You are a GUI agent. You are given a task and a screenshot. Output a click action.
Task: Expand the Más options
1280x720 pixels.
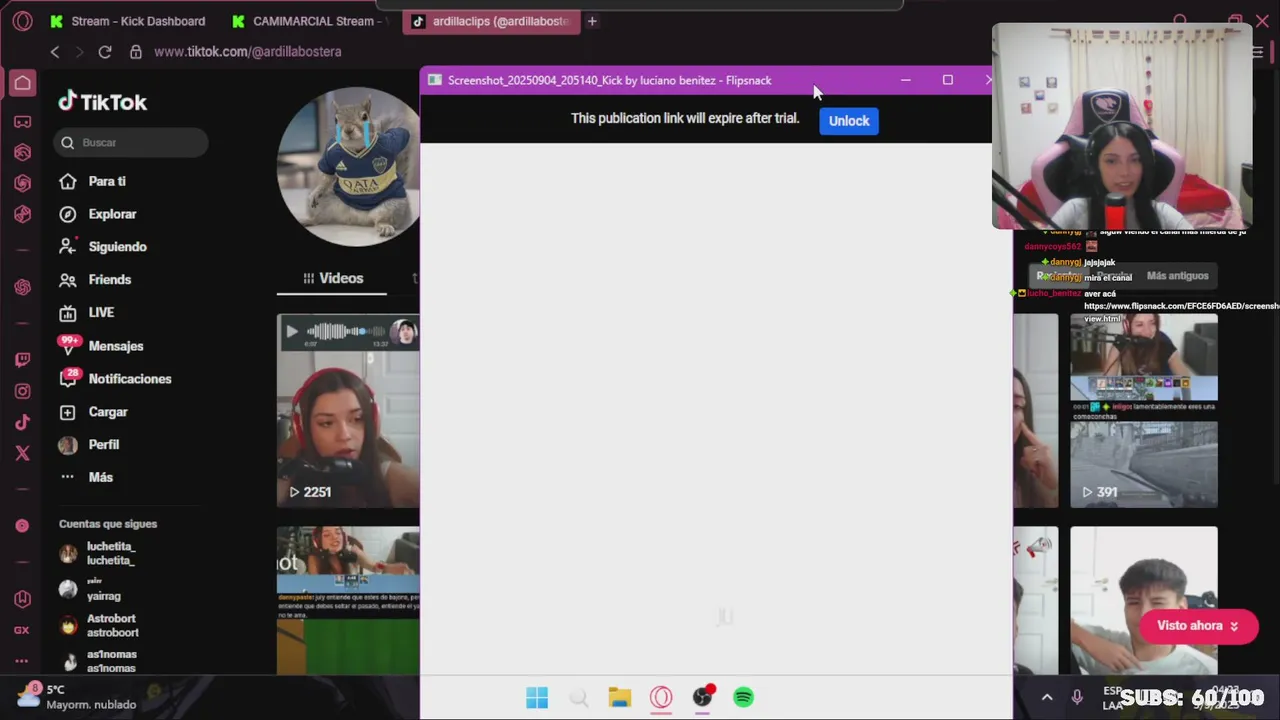(x=86, y=477)
